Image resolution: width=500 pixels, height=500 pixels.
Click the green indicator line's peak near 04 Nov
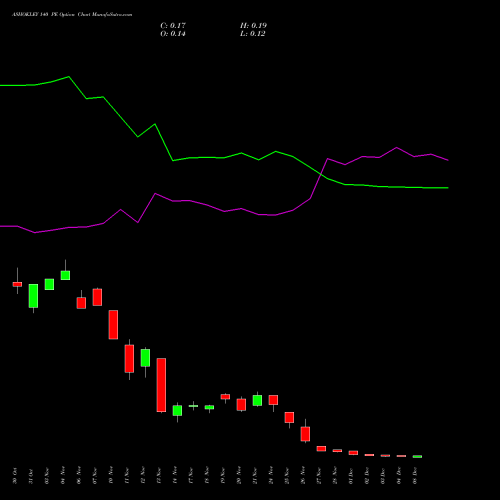(x=69, y=77)
